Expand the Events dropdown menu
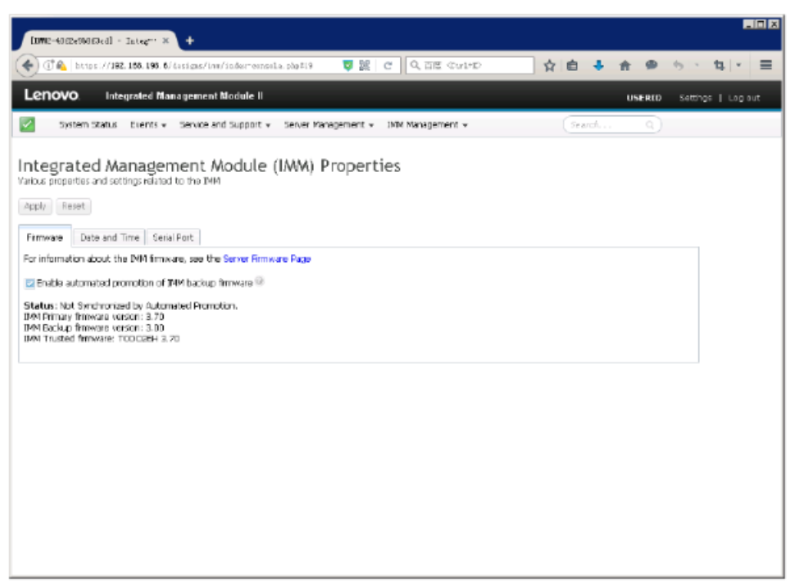This screenshot has height=582, width=794. coord(148,125)
